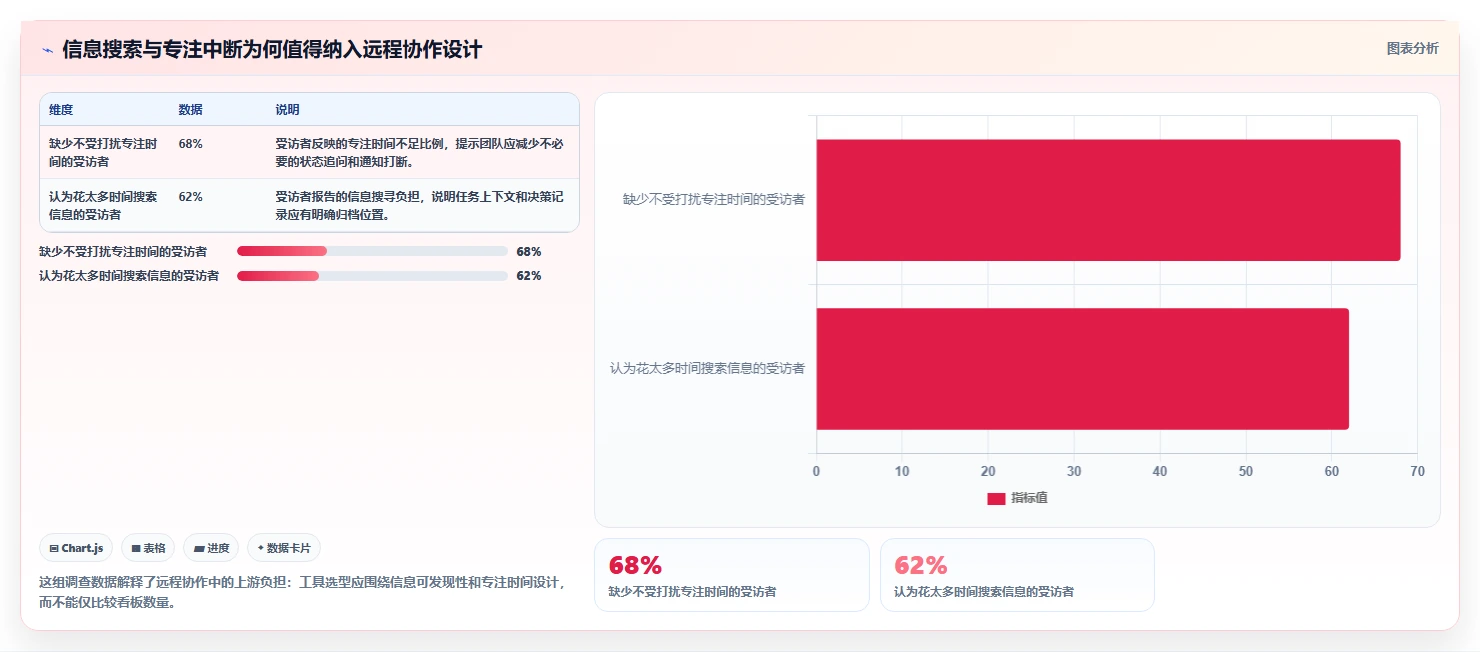Click the description starting 受访者反映的专注时间
Screen dimensions: 1480x652
pyautogui.click(x=420, y=152)
